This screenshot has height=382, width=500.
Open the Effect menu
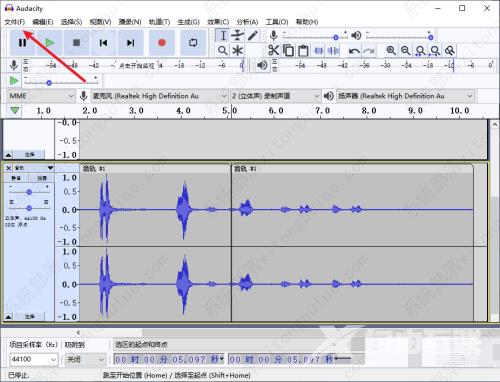click(218, 22)
